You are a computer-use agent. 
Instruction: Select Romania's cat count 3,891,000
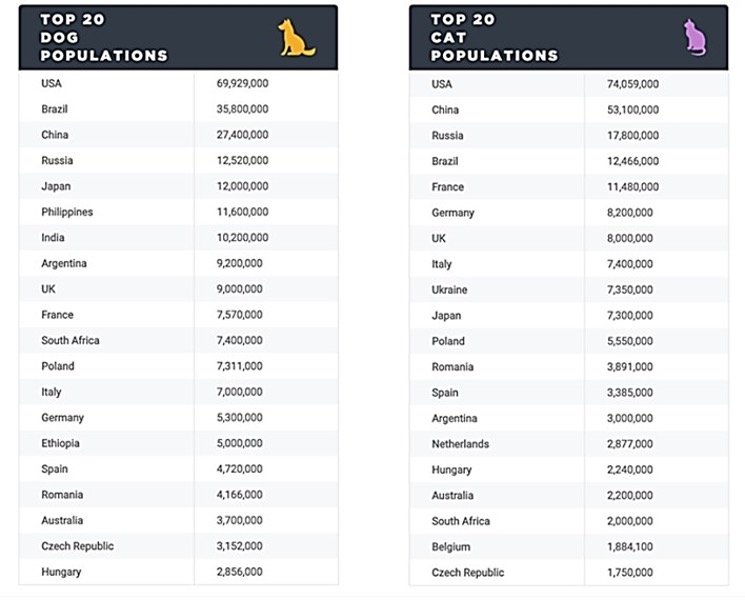pyautogui.click(x=630, y=367)
